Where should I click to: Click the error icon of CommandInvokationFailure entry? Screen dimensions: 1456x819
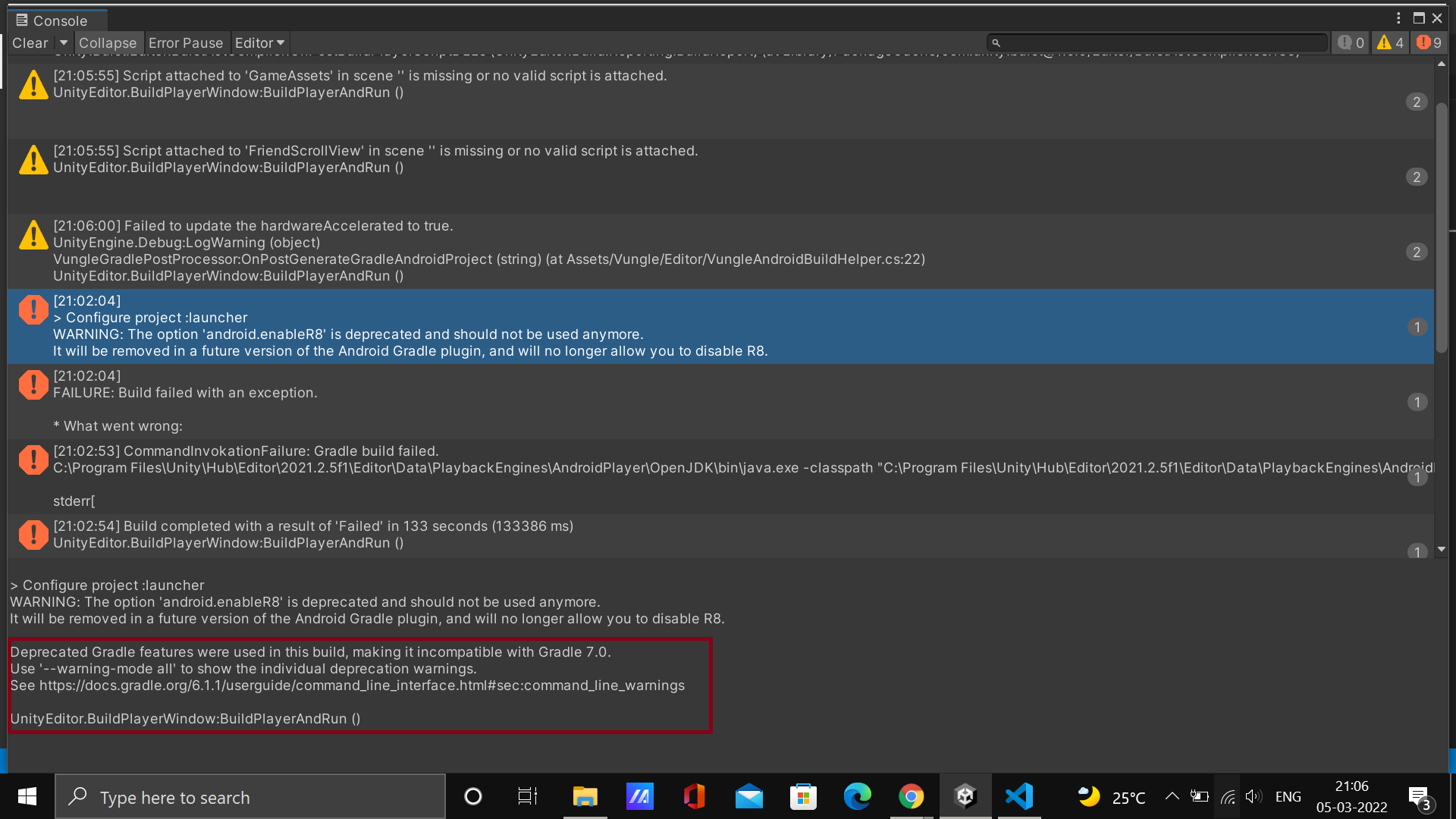33,460
